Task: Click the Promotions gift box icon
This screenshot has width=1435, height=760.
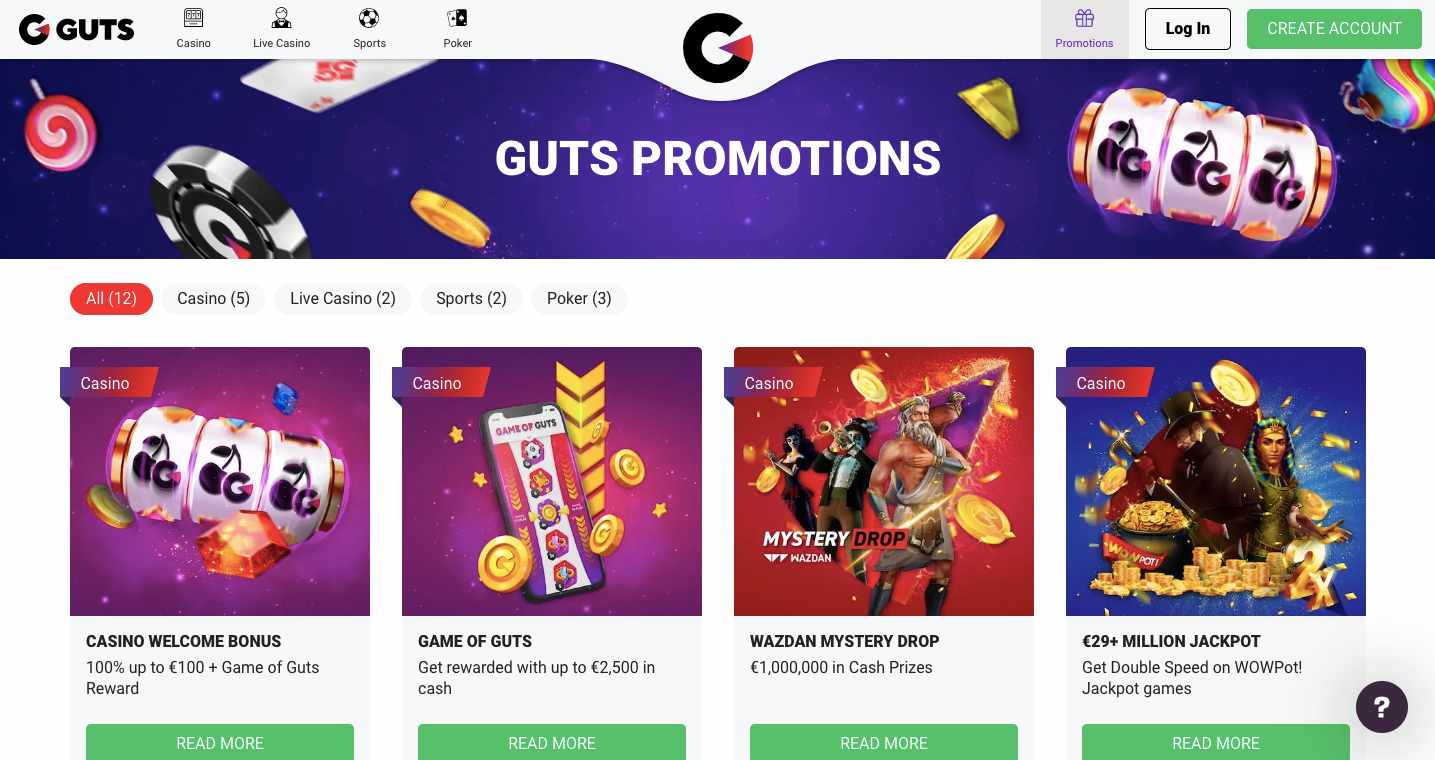Action: [x=1084, y=18]
